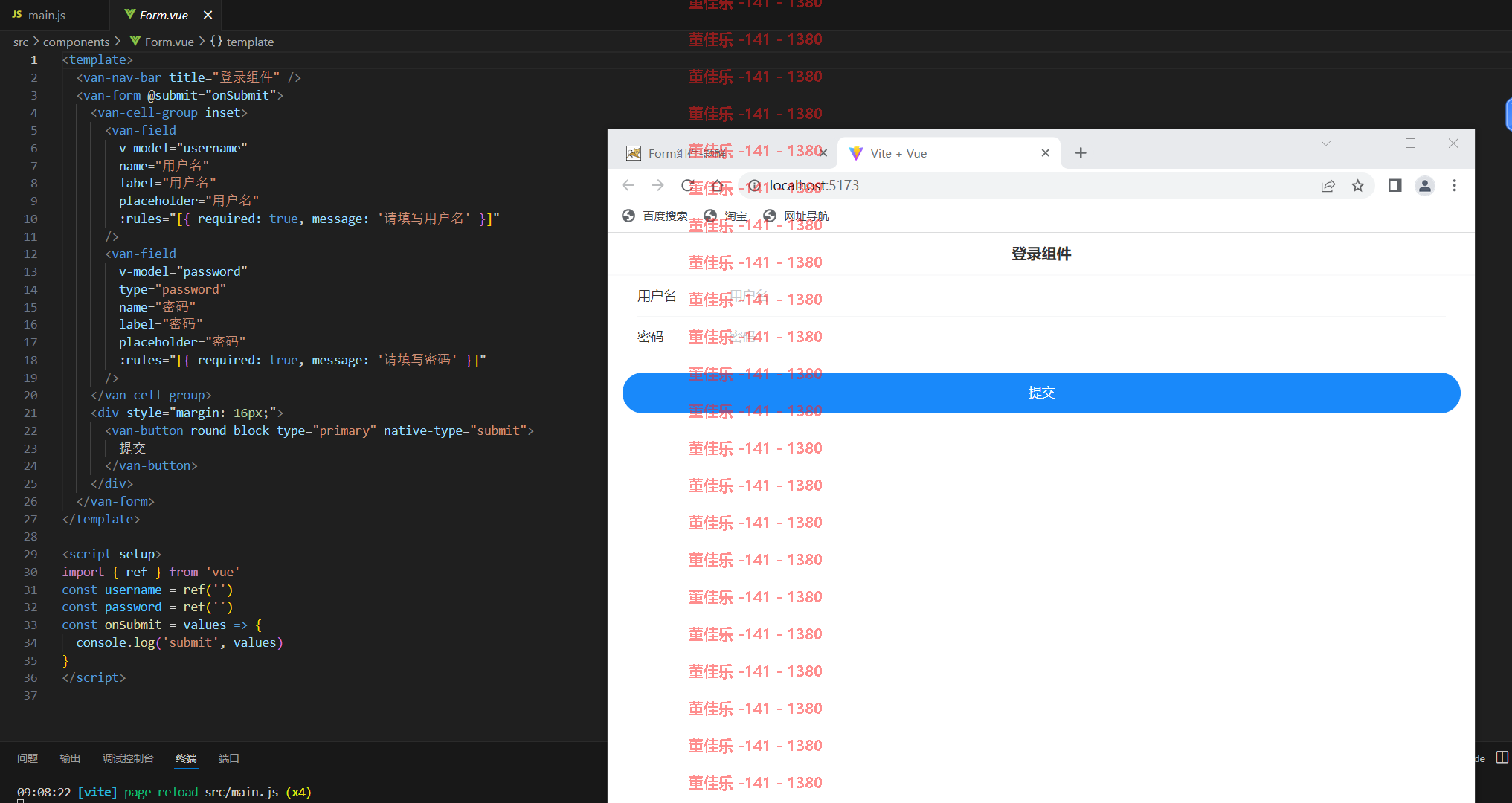
Task: Go forward in the browser
Action: (657, 185)
